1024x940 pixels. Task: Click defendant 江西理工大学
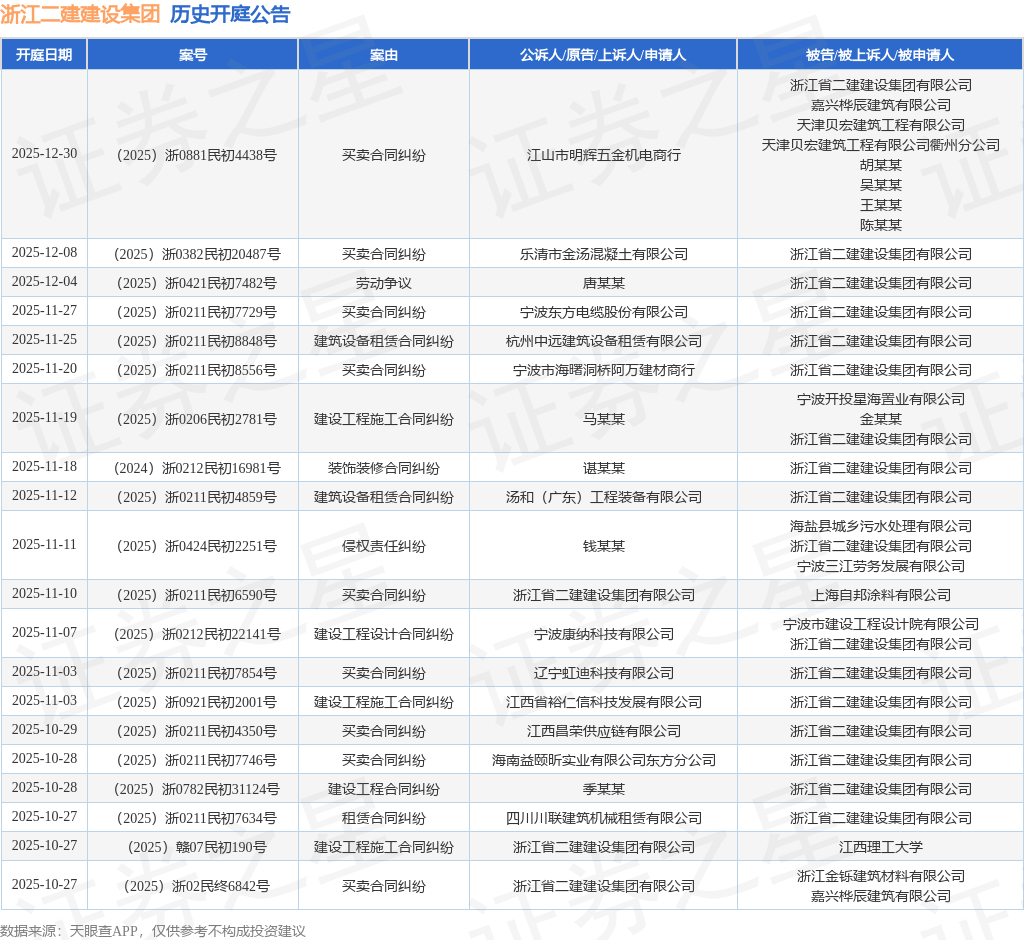pos(880,847)
